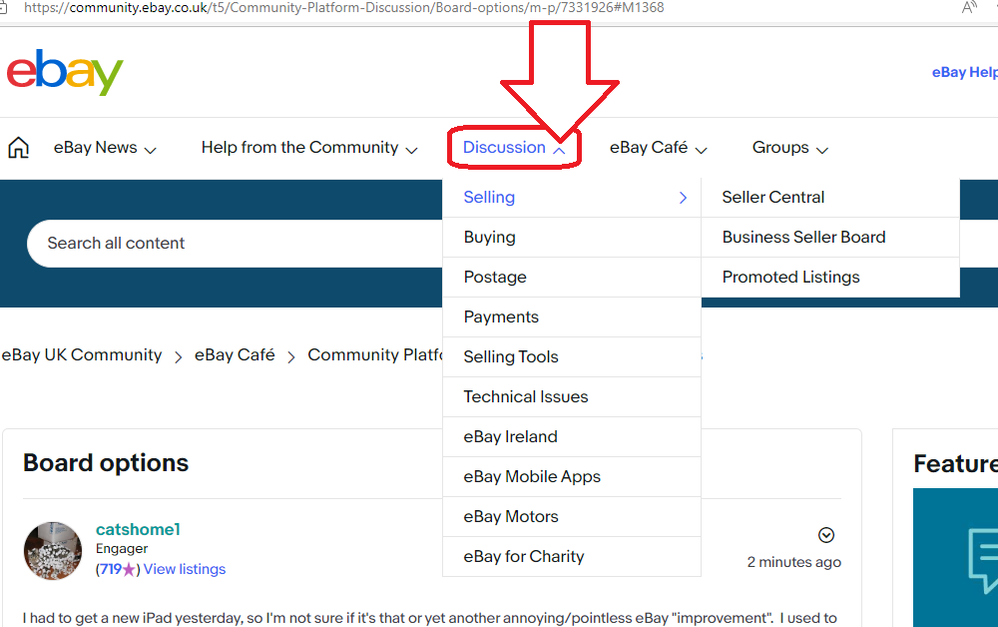This screenshot has width=998, height=627.
Task: Click the Search all content field
Action: click(x=235, y=243)
